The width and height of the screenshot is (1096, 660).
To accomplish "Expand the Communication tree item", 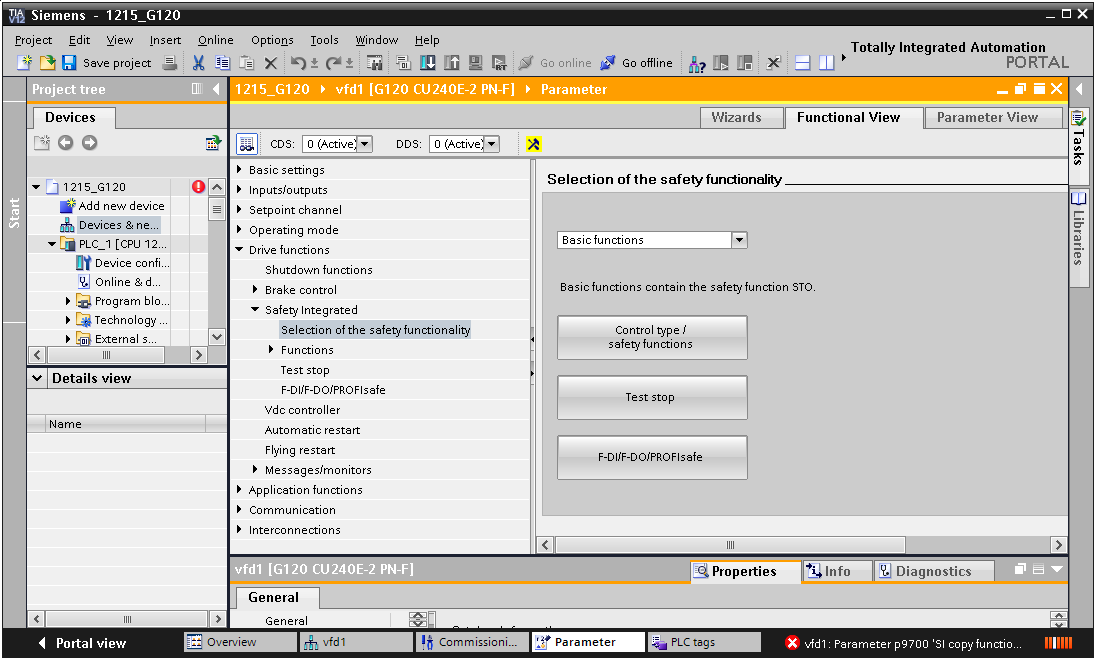I will (240, 510).
